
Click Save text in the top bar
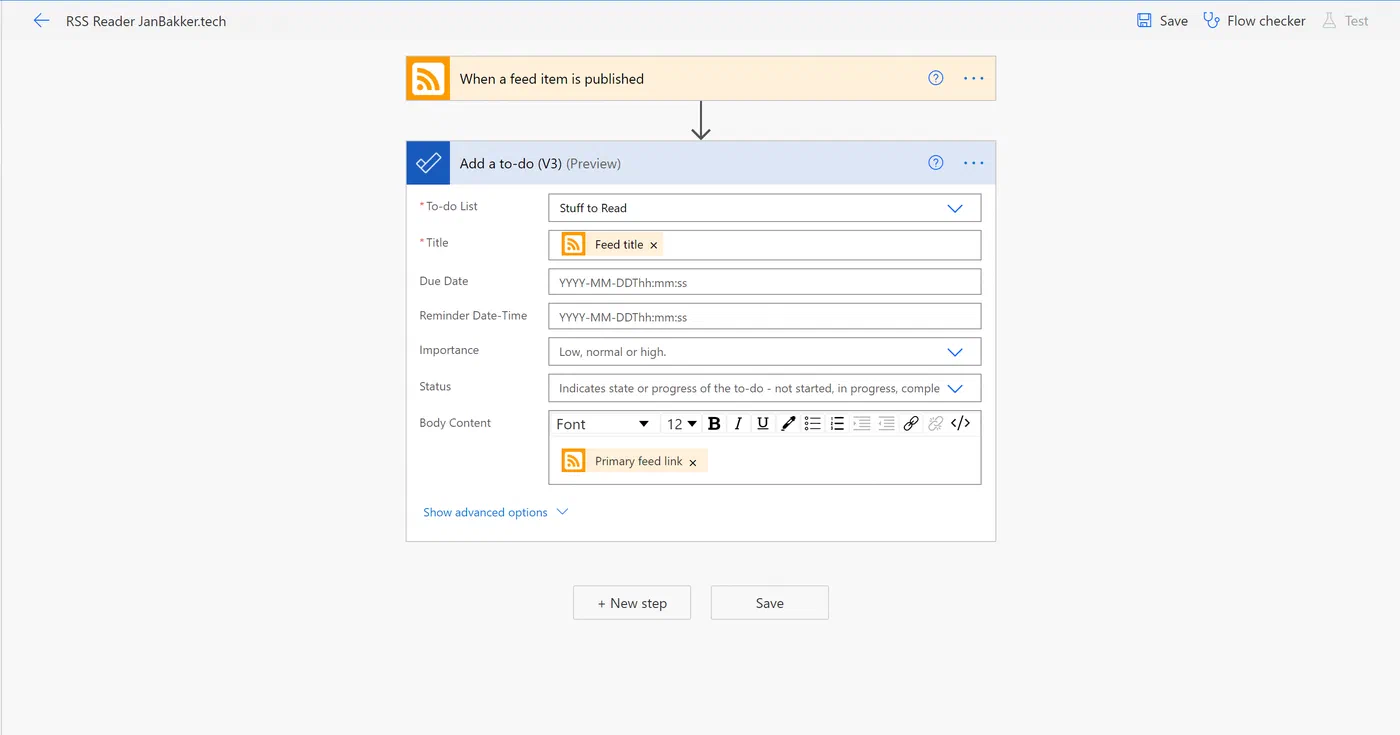pyautogui.click(x=1174, y=21)
